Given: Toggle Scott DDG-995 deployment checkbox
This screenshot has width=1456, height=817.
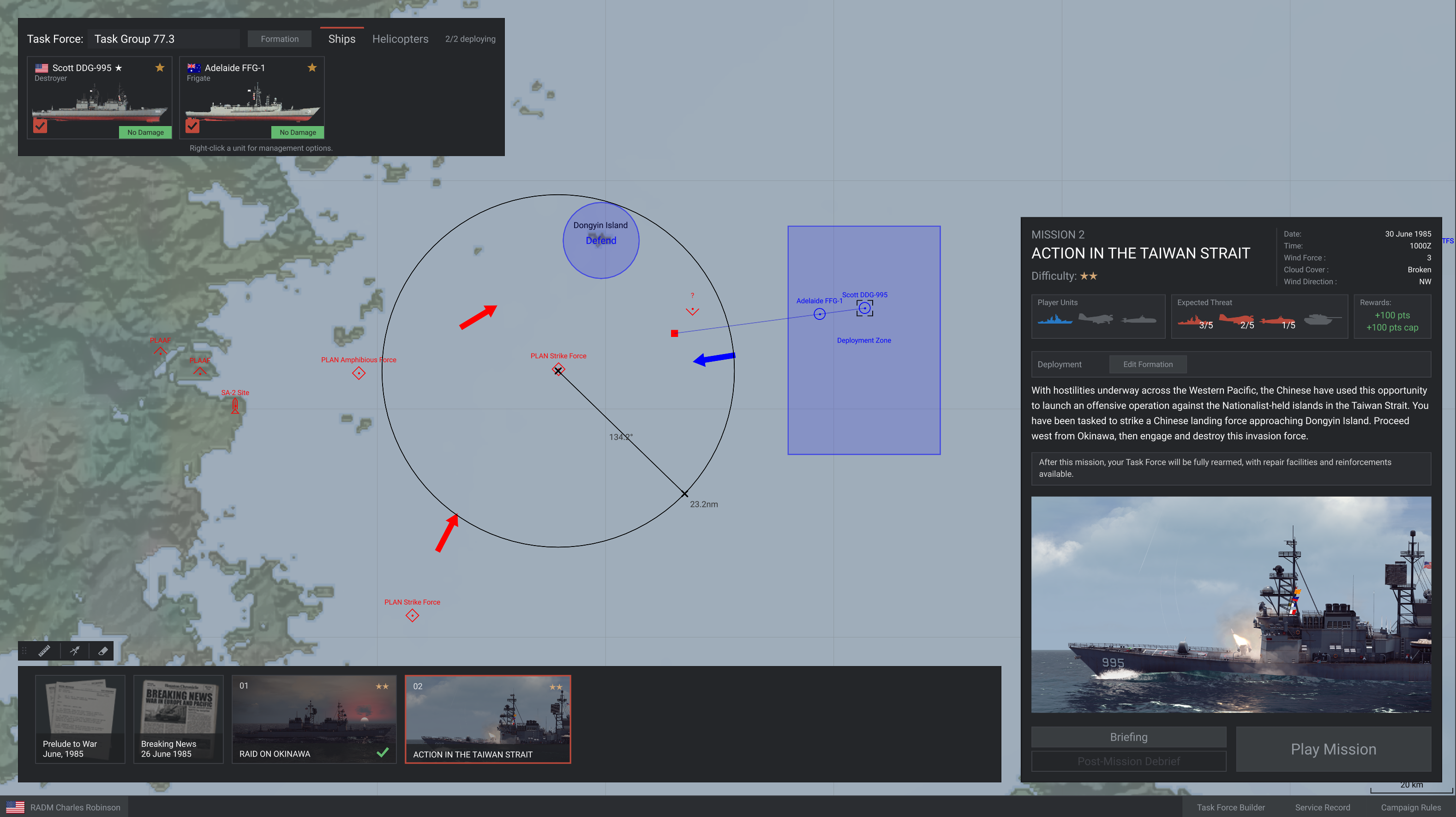Looking at the screenshot, I should 40,126.
